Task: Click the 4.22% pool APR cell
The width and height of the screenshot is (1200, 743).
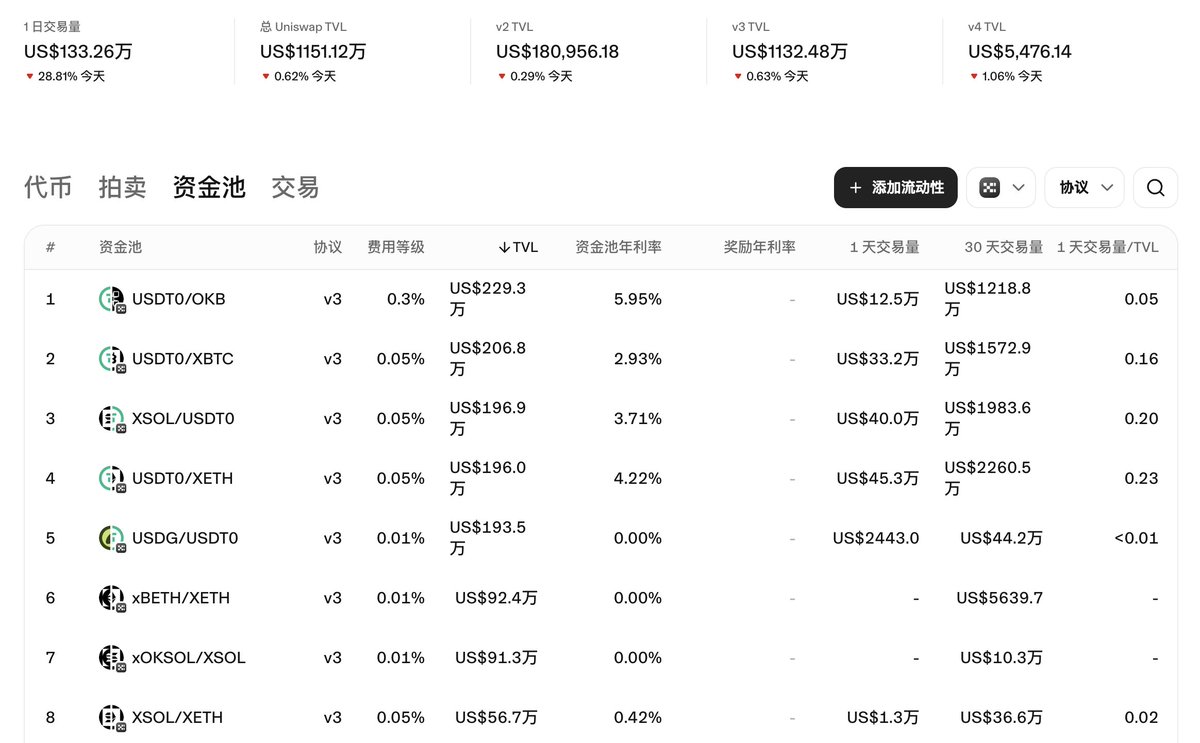Action: tap(638, 479)
